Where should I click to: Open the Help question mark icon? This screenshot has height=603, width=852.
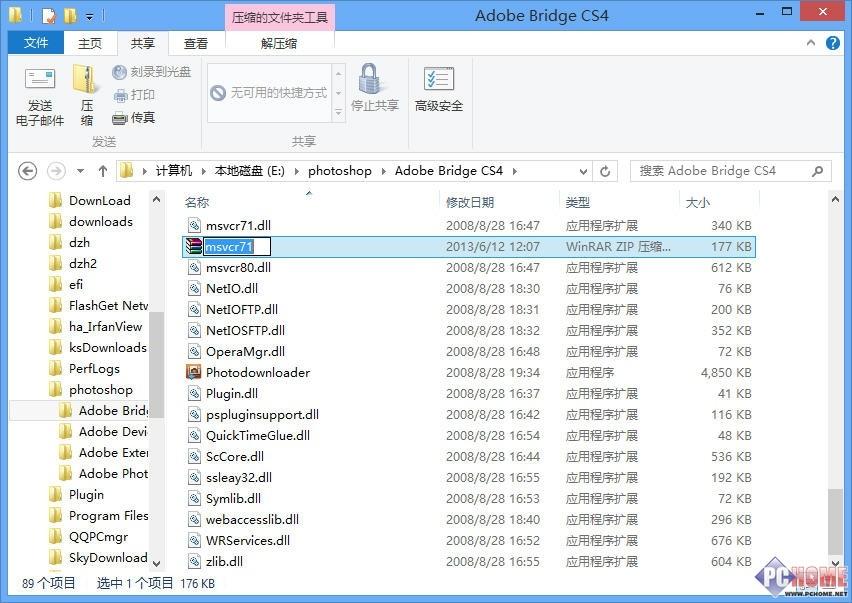click(x=832, y=43)
